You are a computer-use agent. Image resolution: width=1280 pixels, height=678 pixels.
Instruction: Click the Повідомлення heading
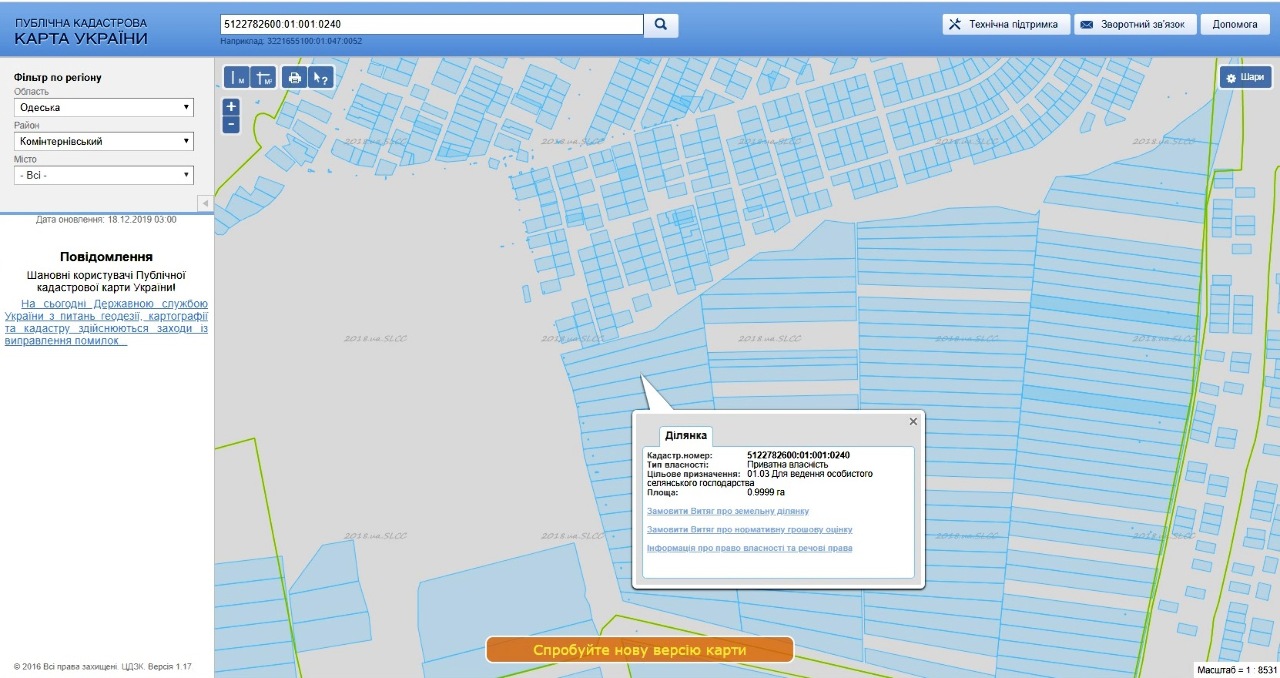pyautogui.click(x=106, y=257)
